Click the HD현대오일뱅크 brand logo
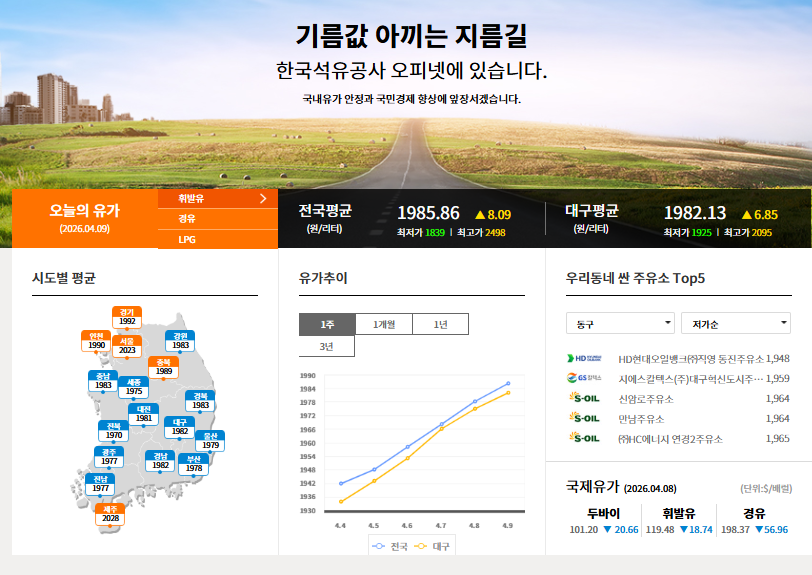 click(585, 358)
